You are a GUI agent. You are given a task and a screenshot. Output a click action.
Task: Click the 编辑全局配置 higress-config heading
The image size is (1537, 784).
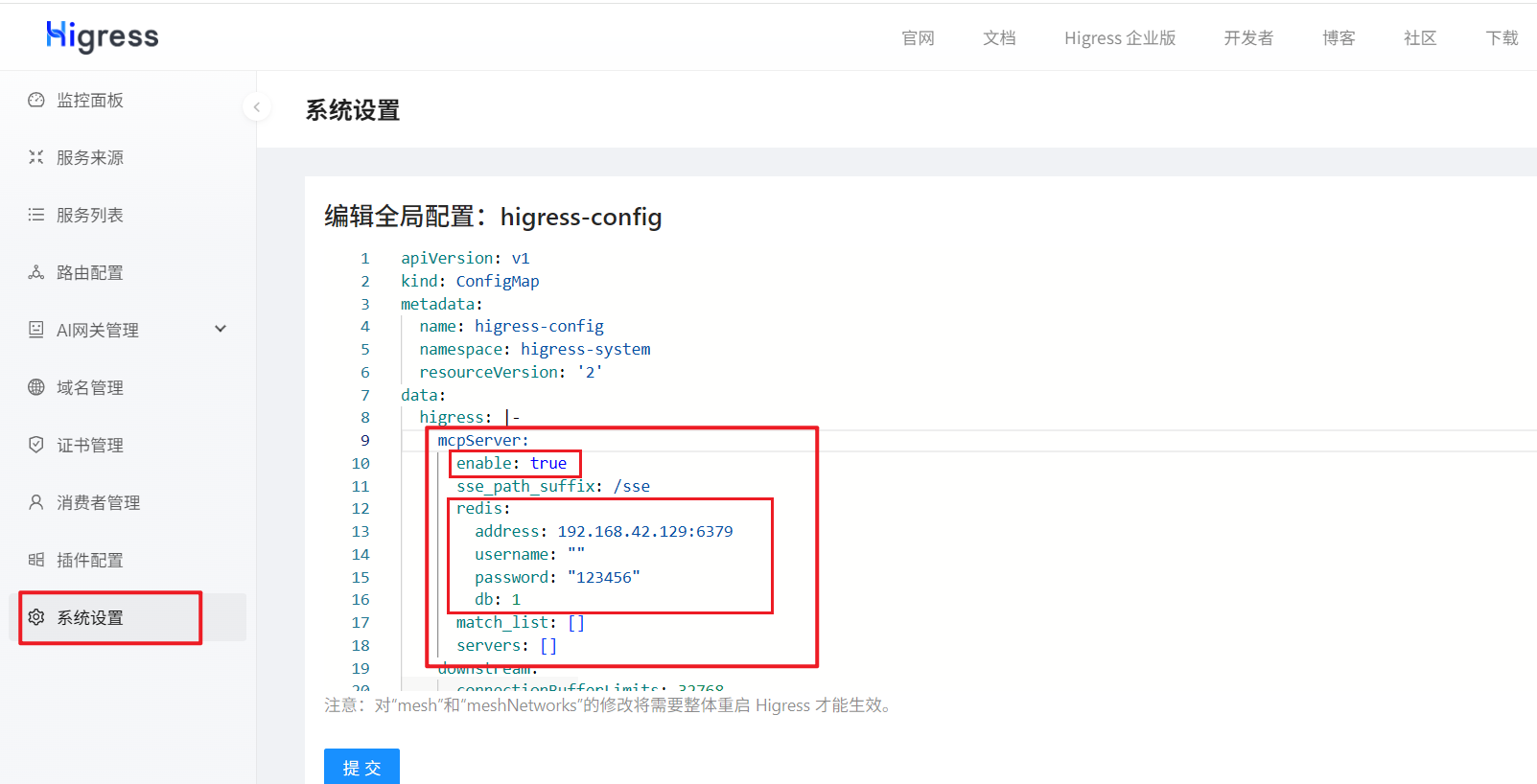pos(493,217)
